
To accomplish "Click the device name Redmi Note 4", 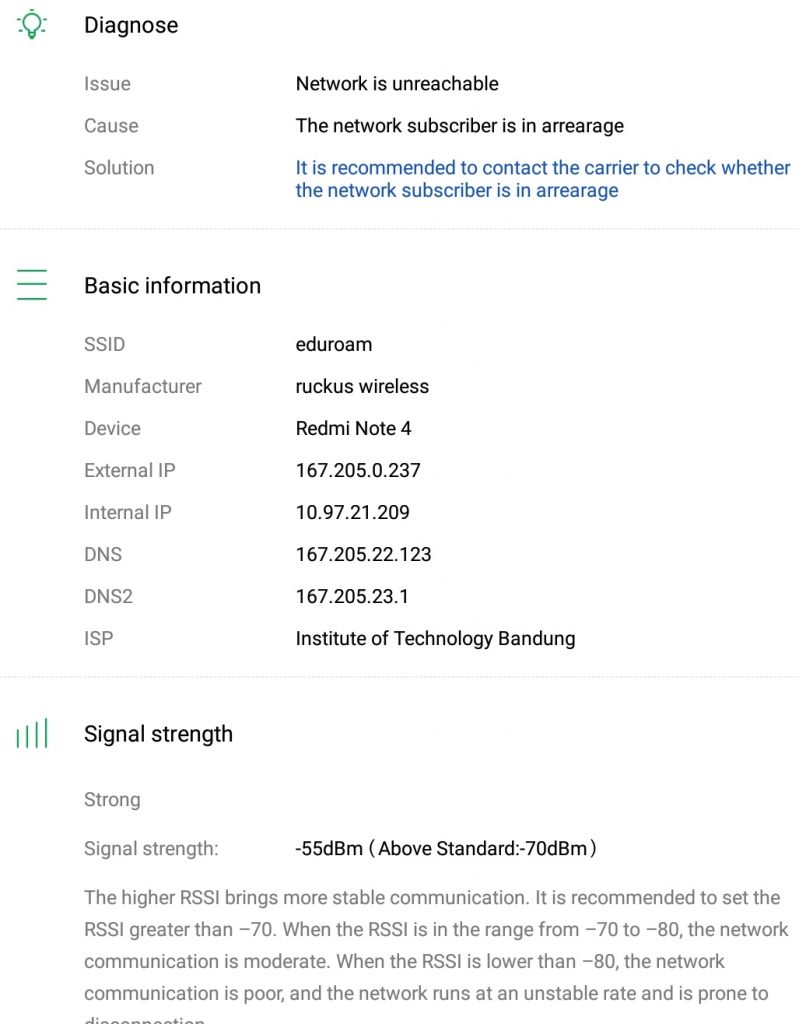I will pyautogui.click(x=353, y=428).
